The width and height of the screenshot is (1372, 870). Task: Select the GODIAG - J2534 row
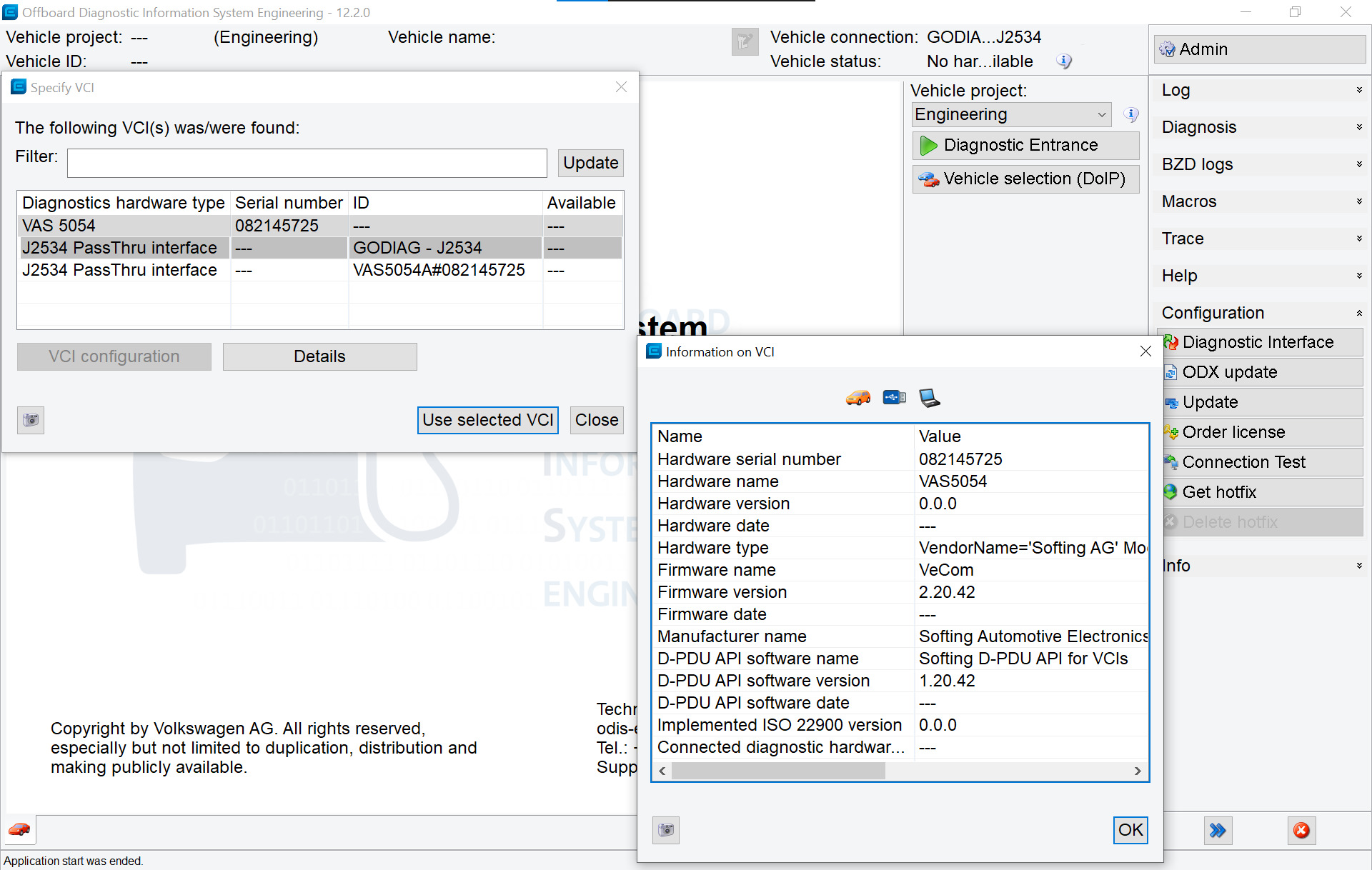point(320,248)
